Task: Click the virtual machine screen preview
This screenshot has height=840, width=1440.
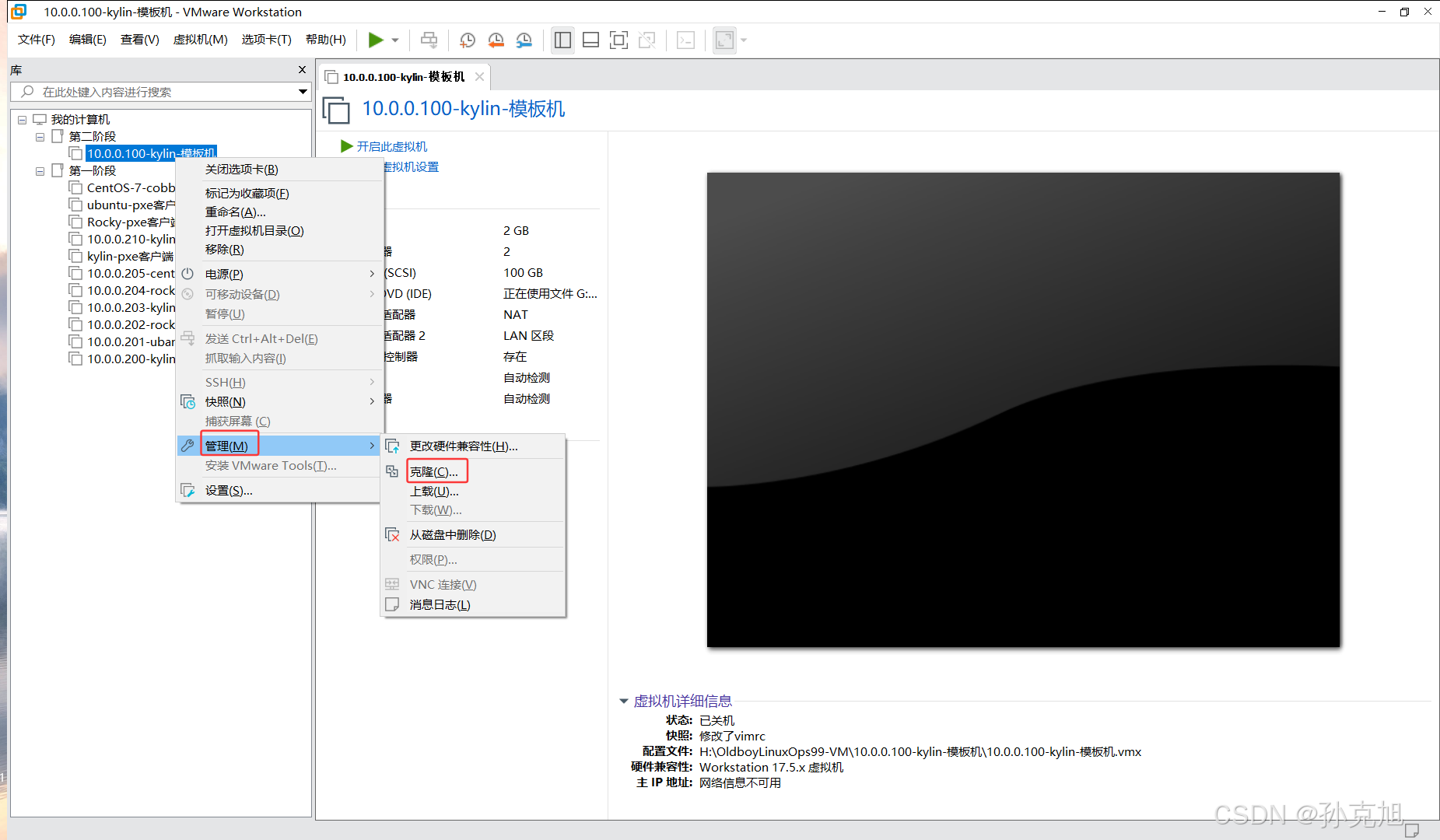Action: 1023,410
